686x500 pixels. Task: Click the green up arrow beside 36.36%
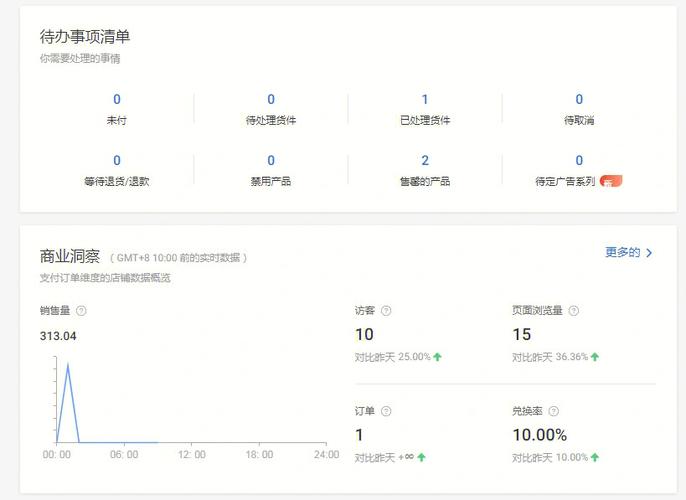coord(595,357)
